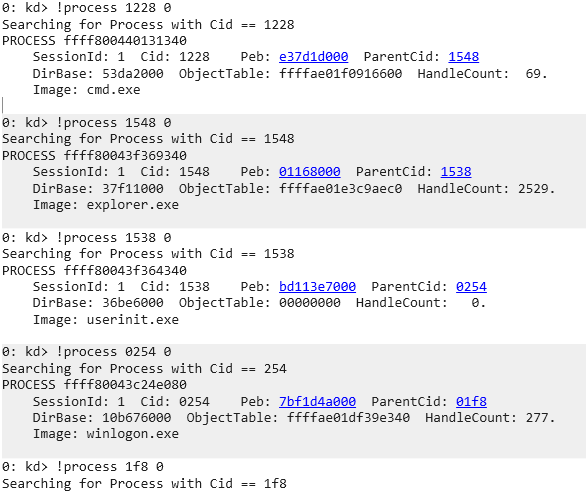Image resolution: width=586 pixels, height=504 pixels.
Task: Click the PROCESS address ffff800440131340
Action: 125,40
